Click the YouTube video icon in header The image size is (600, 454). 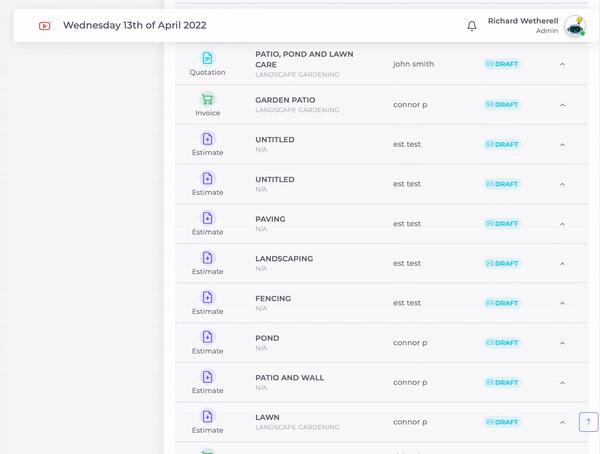coord(44,26)
